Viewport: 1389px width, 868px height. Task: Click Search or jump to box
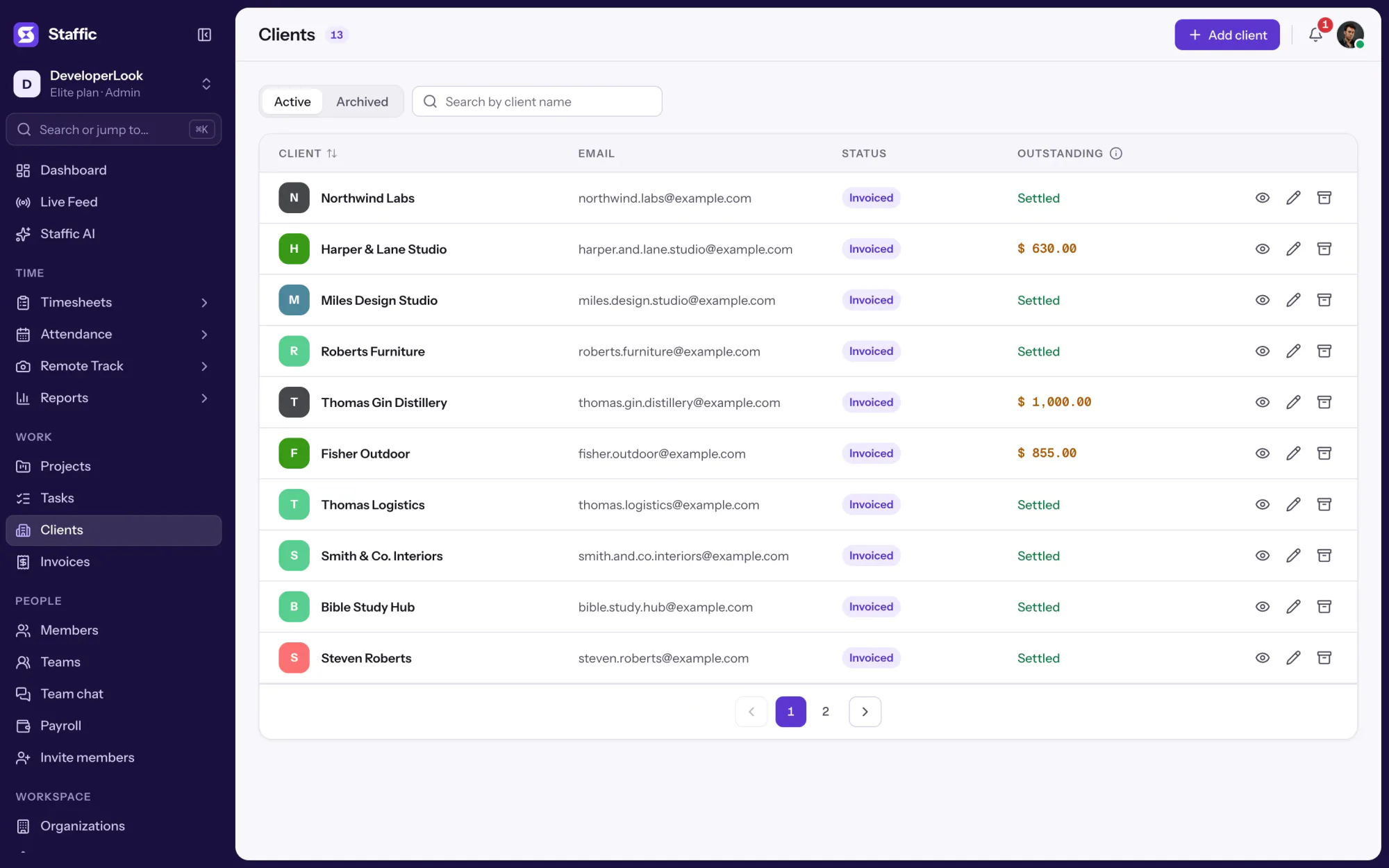113,130
